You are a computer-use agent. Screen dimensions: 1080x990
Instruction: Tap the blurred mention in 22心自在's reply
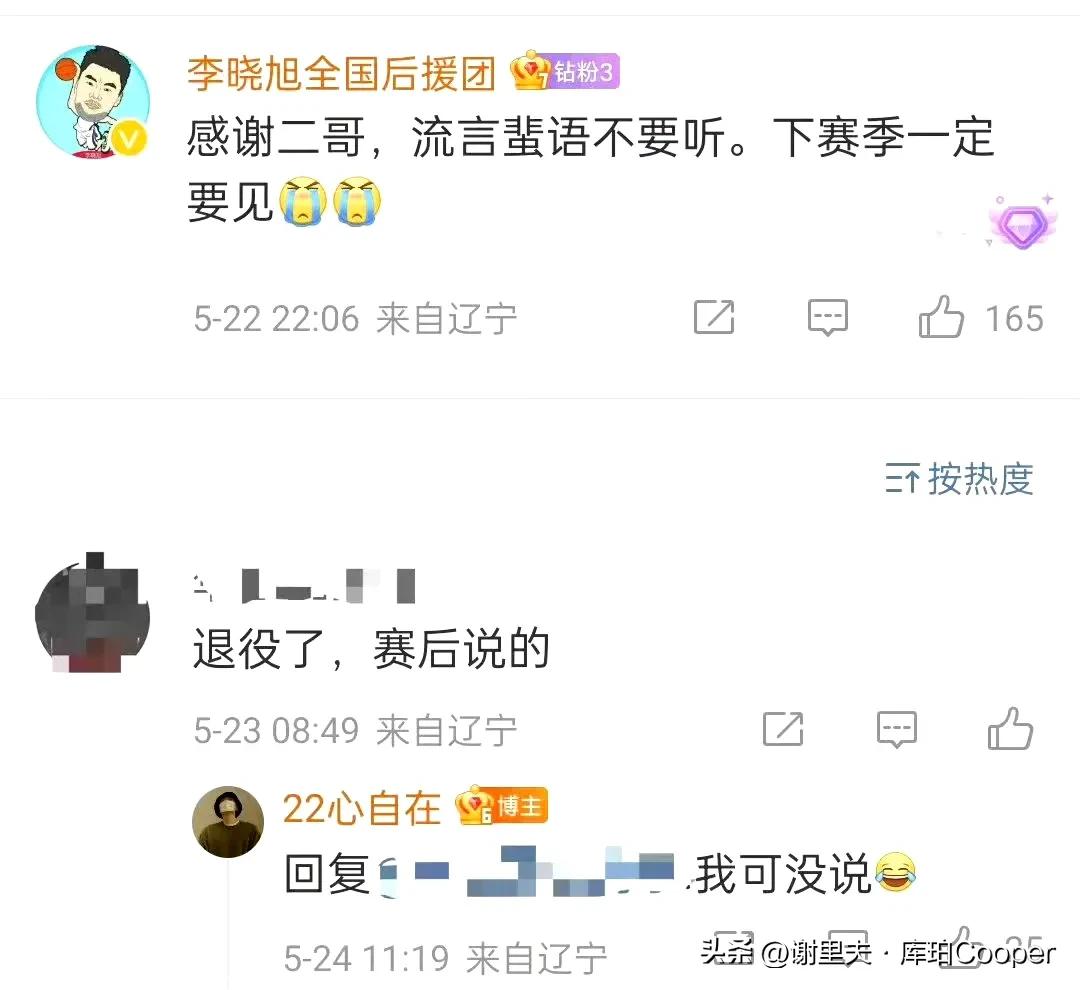click(528, 872)
